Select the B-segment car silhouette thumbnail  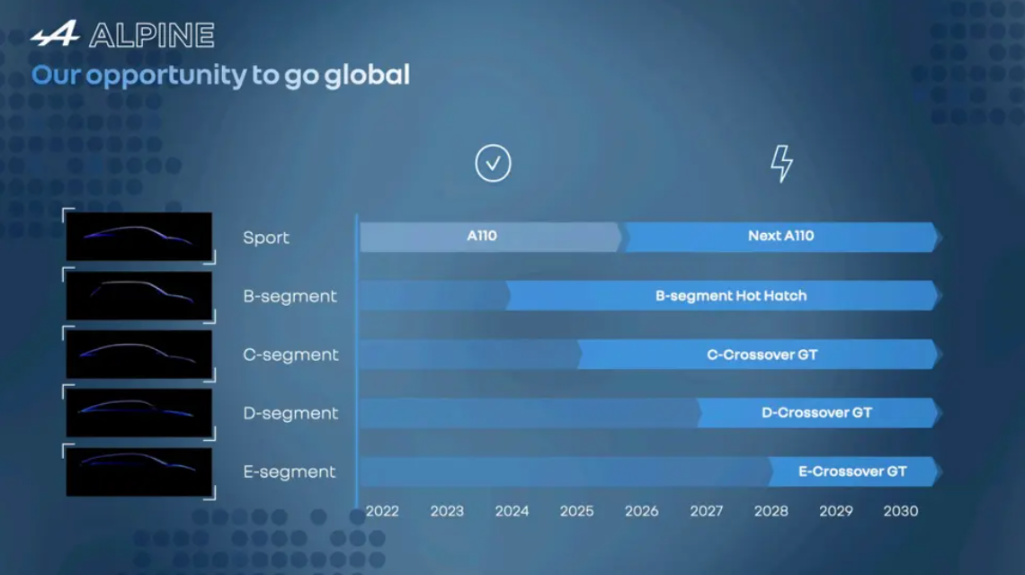(139, 296)
